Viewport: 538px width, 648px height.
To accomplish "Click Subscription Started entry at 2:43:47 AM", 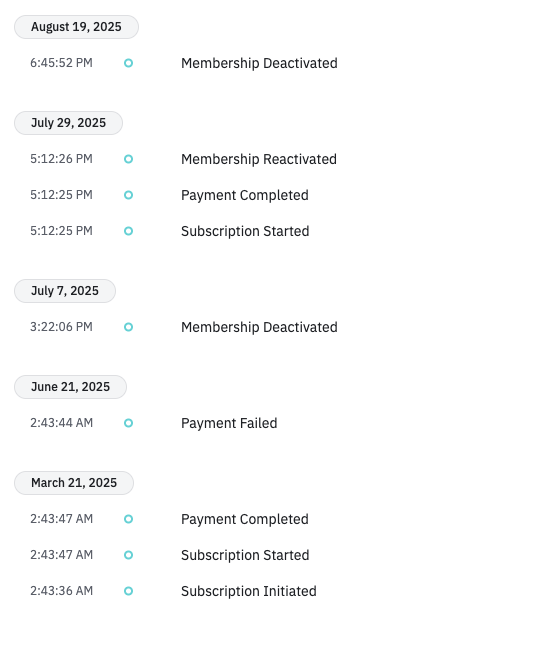I will click(x=245, y=555).
